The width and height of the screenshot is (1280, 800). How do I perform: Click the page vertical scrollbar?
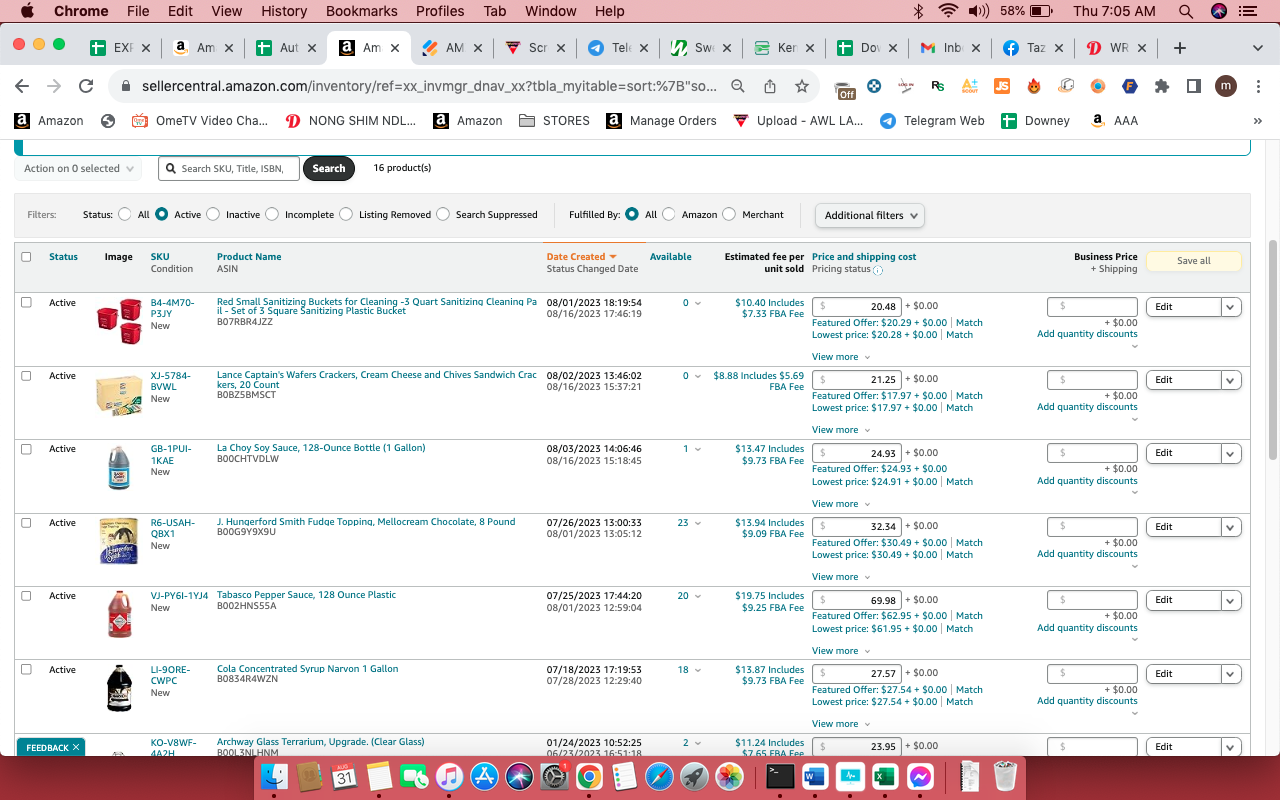1273,350
